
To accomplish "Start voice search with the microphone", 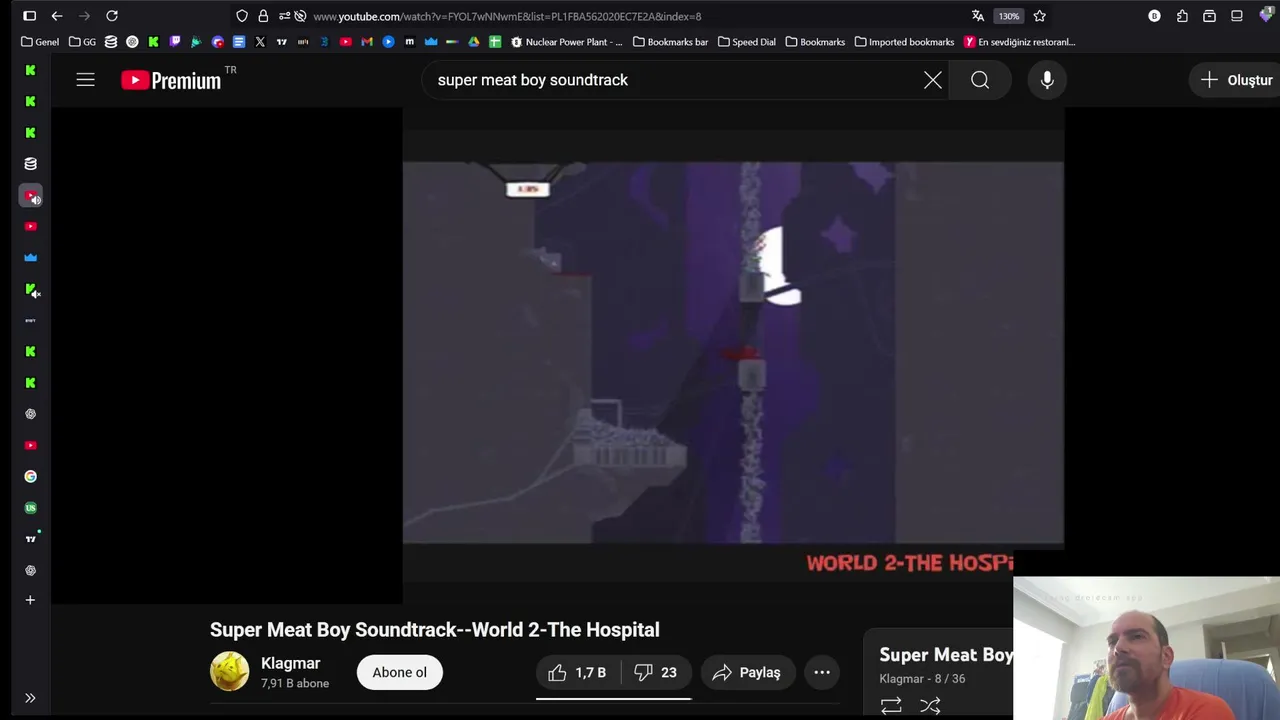I will pos(1047,80).
